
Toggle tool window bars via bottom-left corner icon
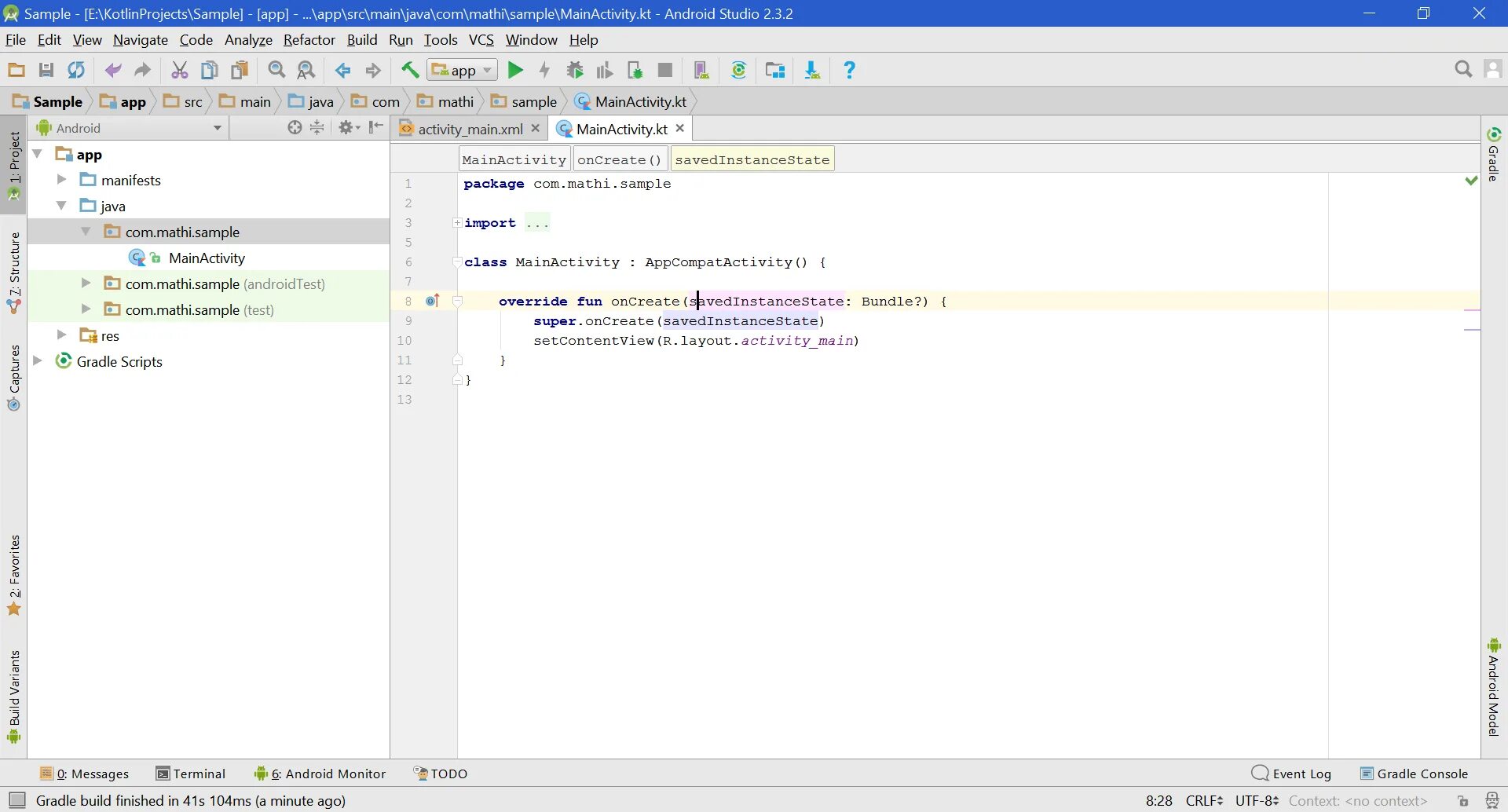click(x=16, y=800)
